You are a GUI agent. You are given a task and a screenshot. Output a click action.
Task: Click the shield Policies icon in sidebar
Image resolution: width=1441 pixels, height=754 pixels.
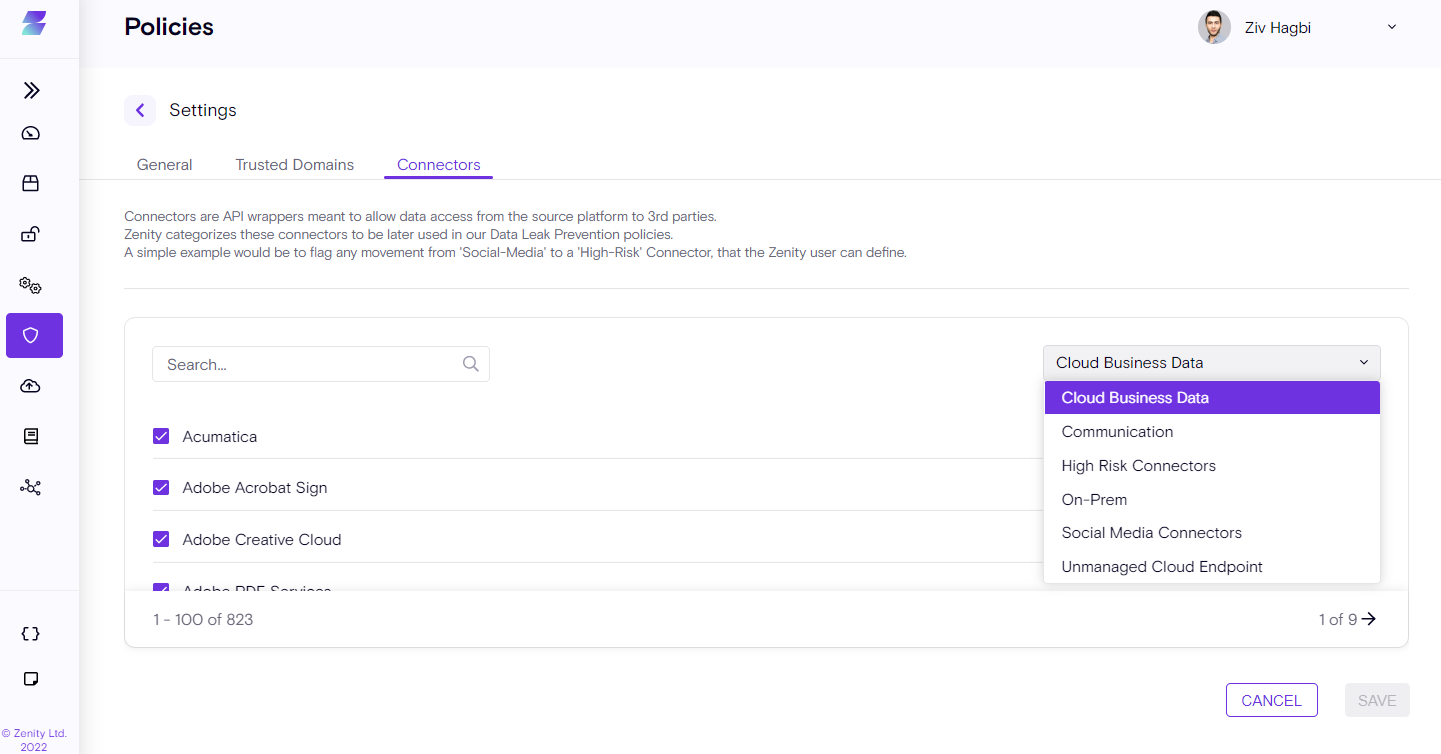(33, 336)
